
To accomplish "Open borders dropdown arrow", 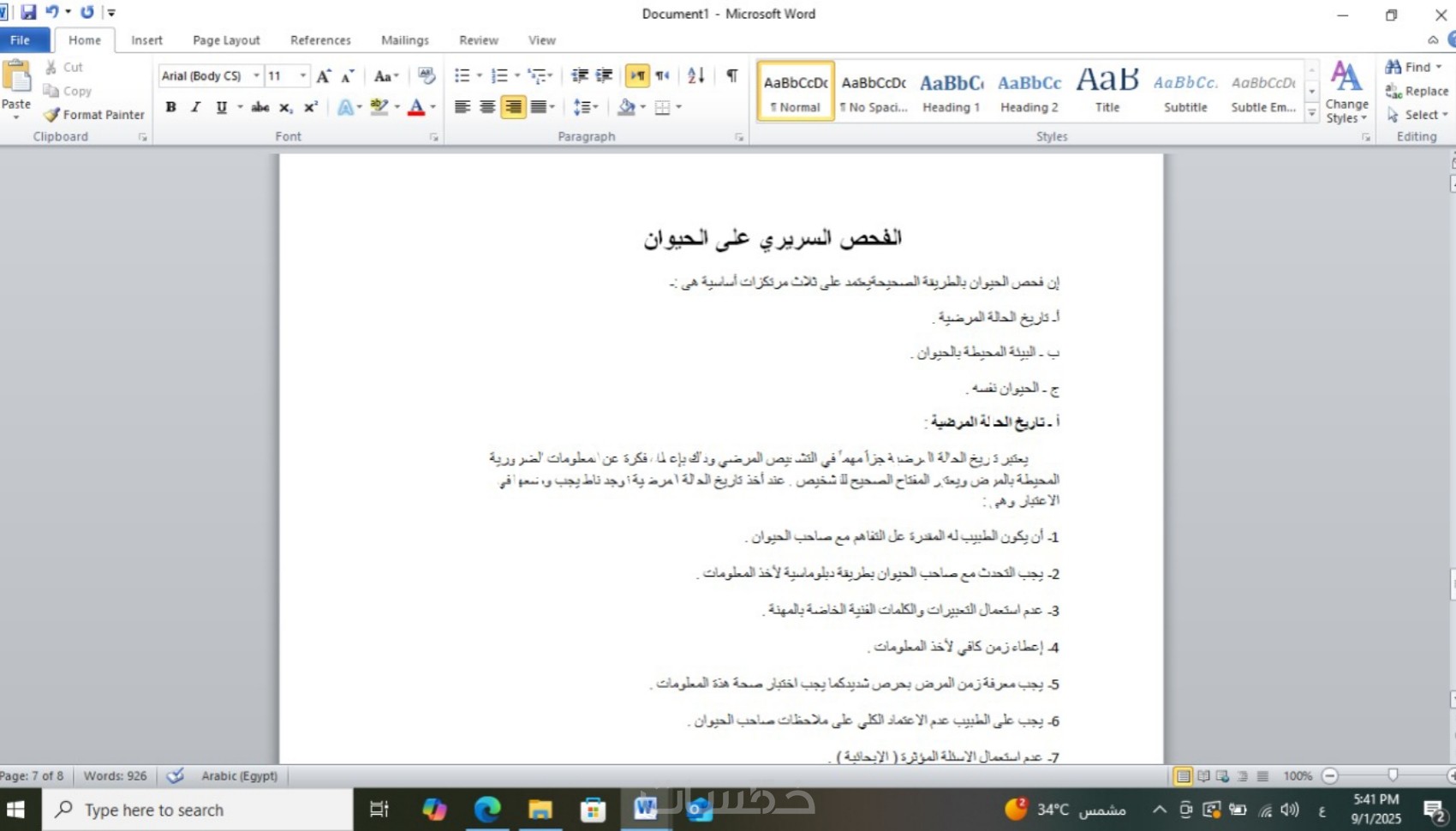I will coord(679,107).
